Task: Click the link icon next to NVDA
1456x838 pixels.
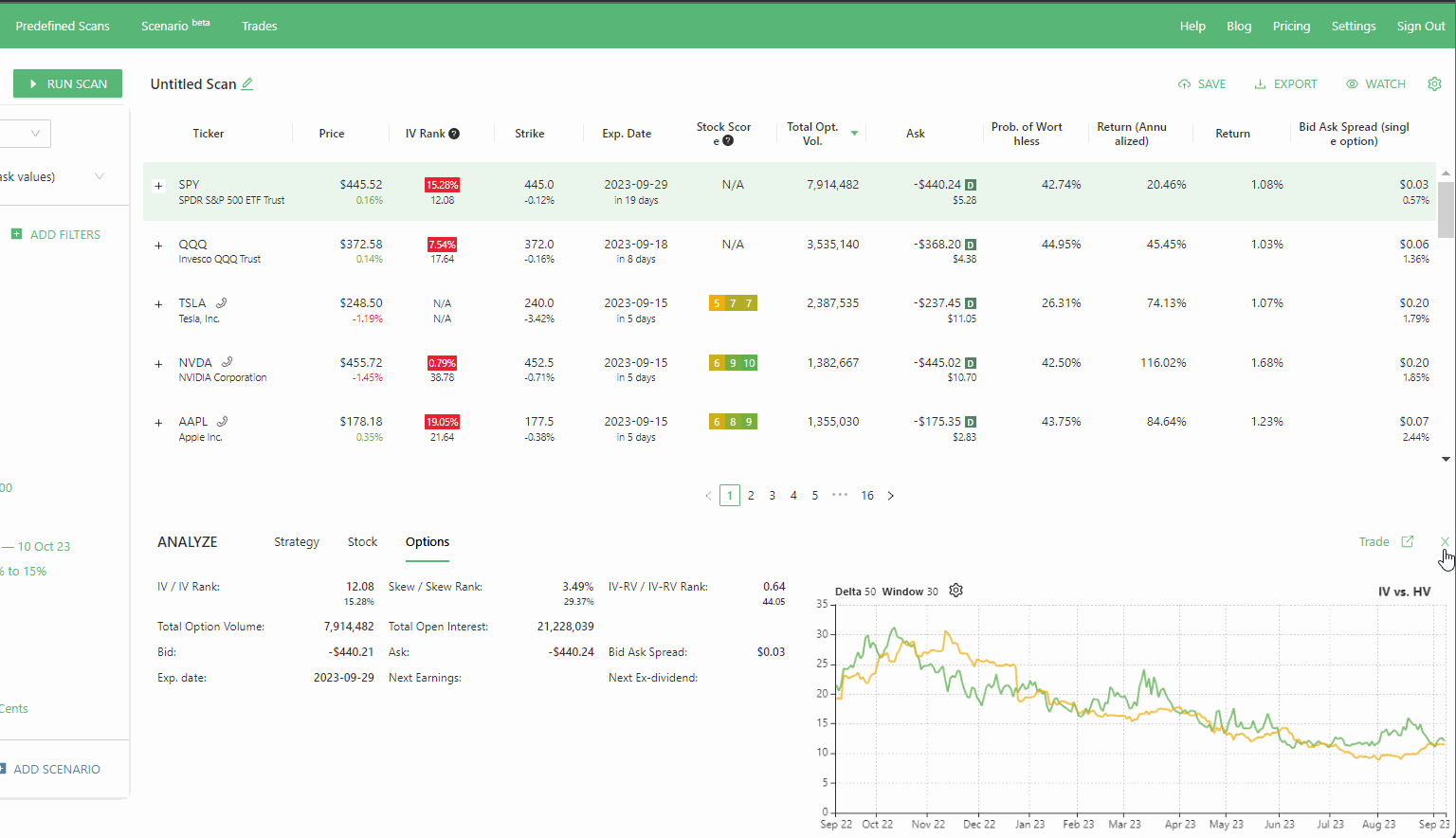Action: (x=227, y=362)
